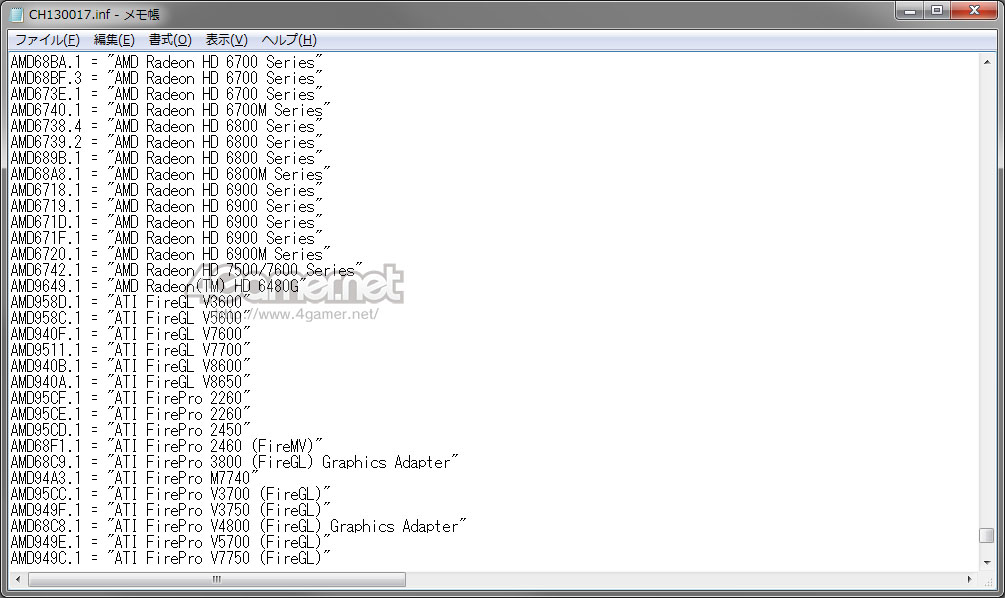Click the AMD95CF.1 FirePro 2260 line
Image resolution: width=1005 pixels, height=598 pixels.
click(130, 399)
